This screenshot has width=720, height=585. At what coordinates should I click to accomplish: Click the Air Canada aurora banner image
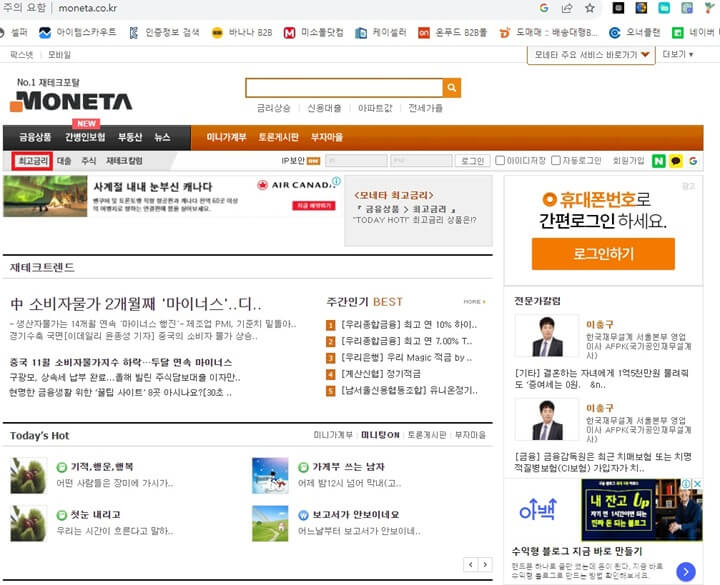pyautogui.click(x=45, y=196)
